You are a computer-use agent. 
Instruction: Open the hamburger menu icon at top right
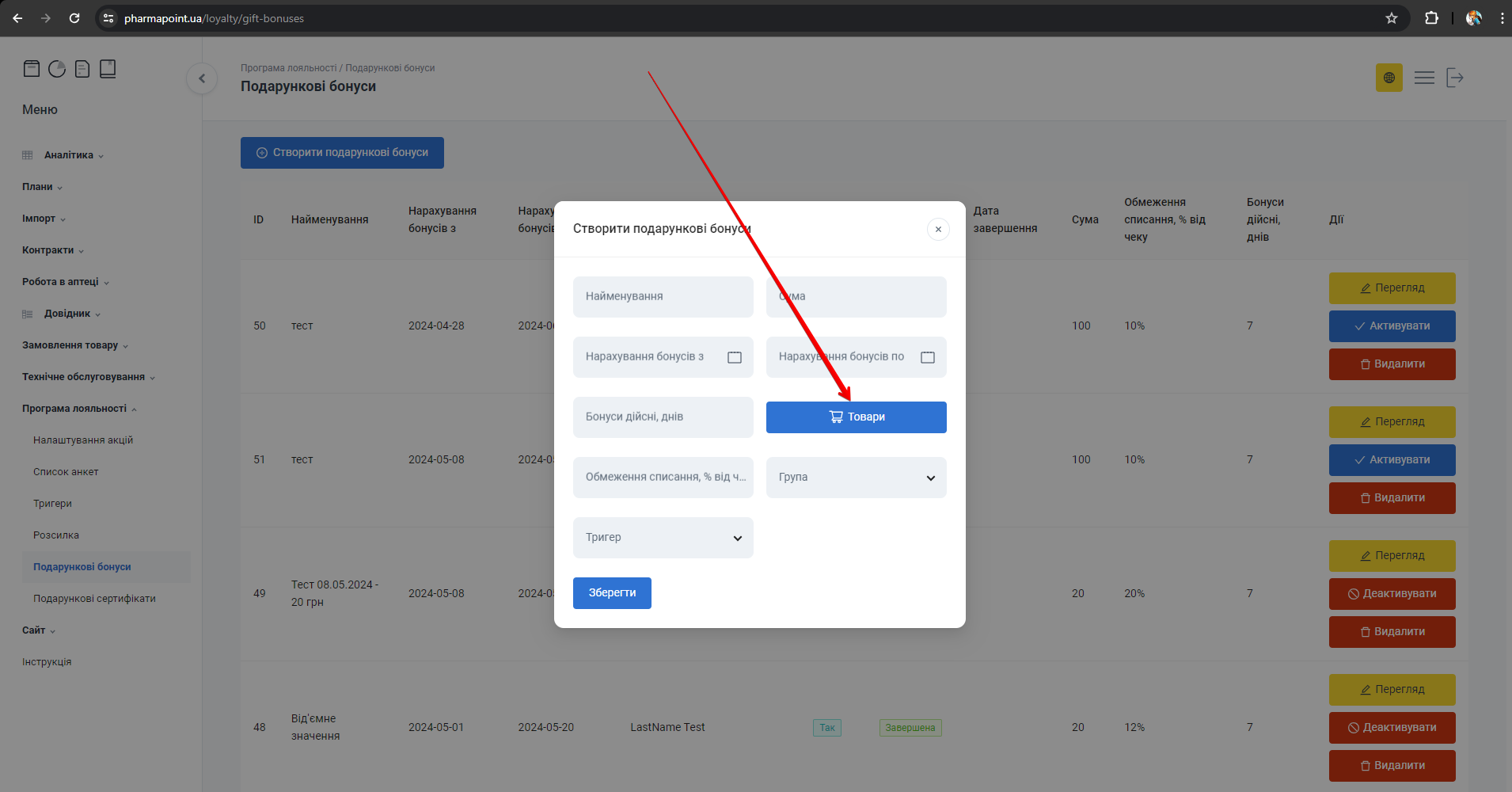coord(1424,78)
